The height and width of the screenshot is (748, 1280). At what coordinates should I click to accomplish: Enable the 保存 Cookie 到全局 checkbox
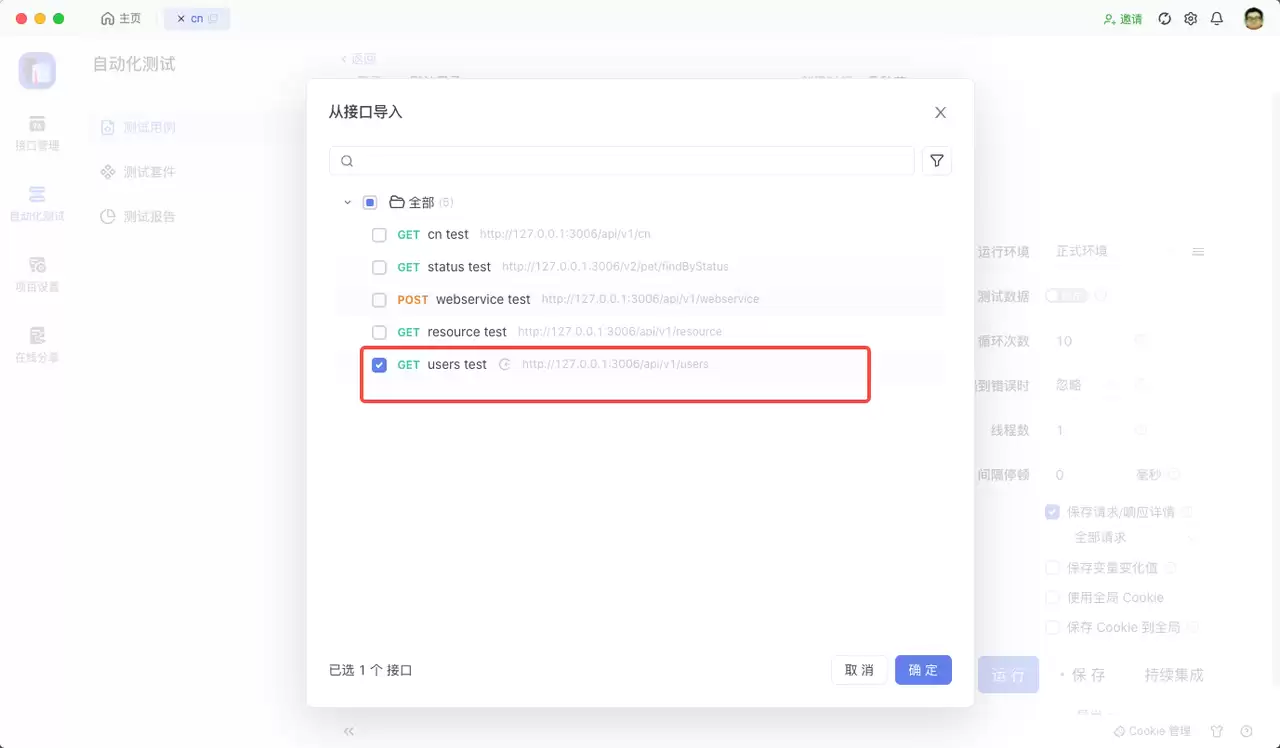[x=1052, y=628]
